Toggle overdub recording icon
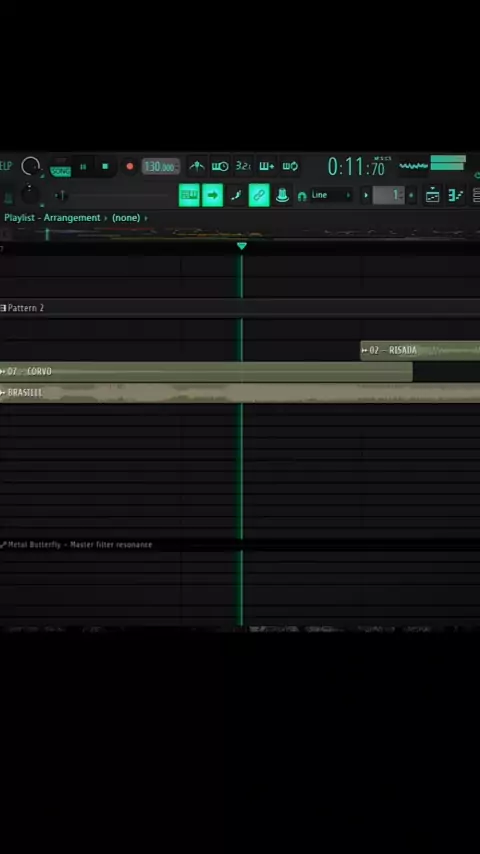 (x=266, y=166)
